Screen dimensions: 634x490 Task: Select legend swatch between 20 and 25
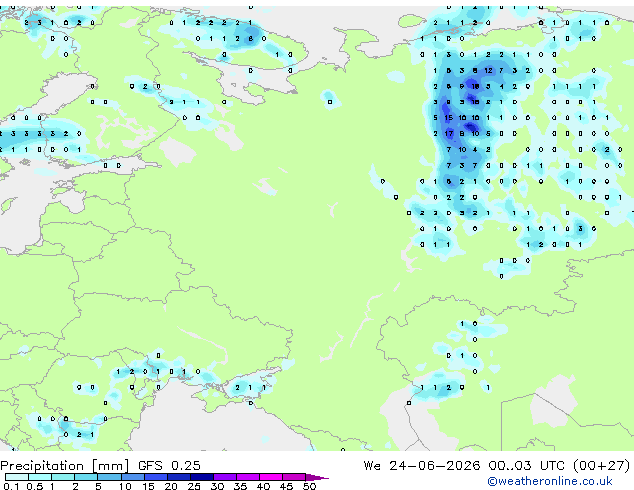(x=179, y=477)
